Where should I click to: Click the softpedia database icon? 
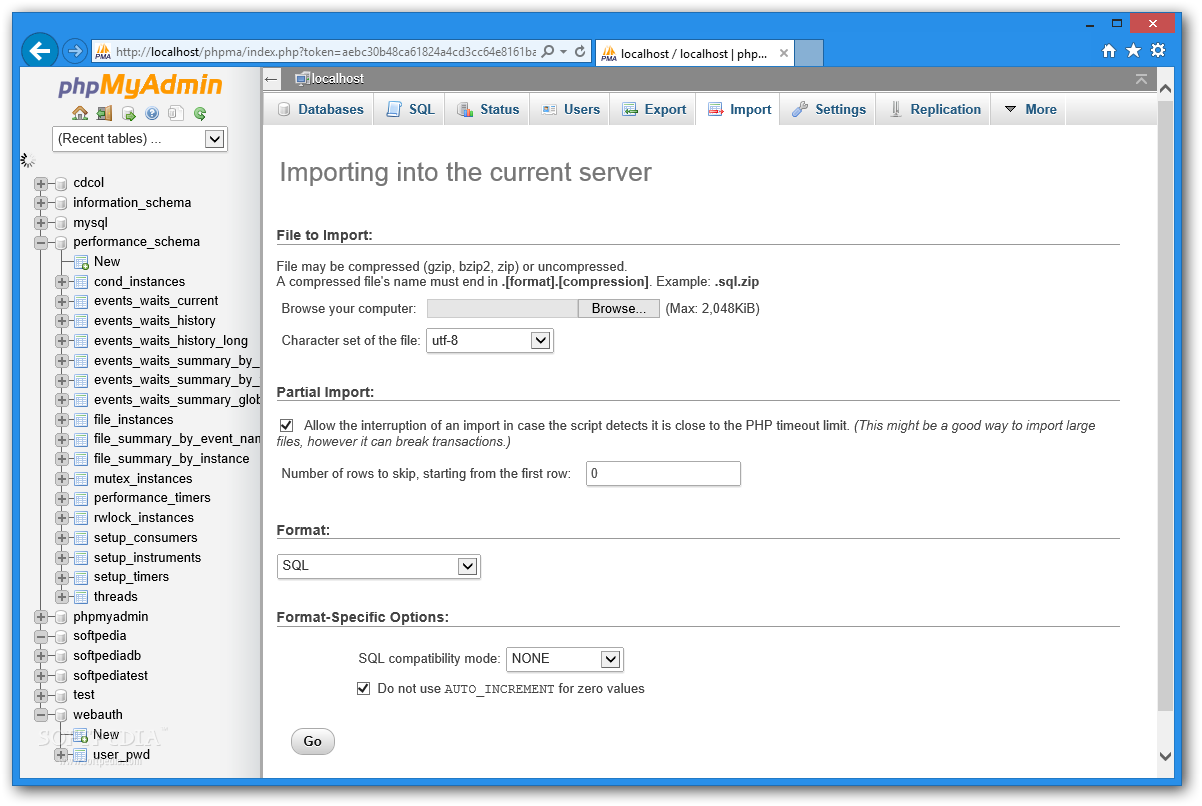pyautogui.click(x=61, y=636)
